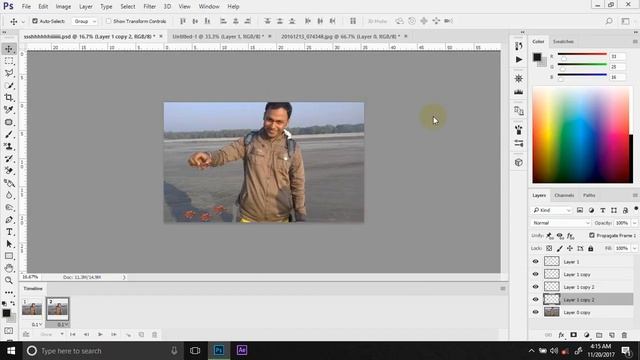Add a layer mask
This screenshot has width=640, height=360.
tap(573, 335)
